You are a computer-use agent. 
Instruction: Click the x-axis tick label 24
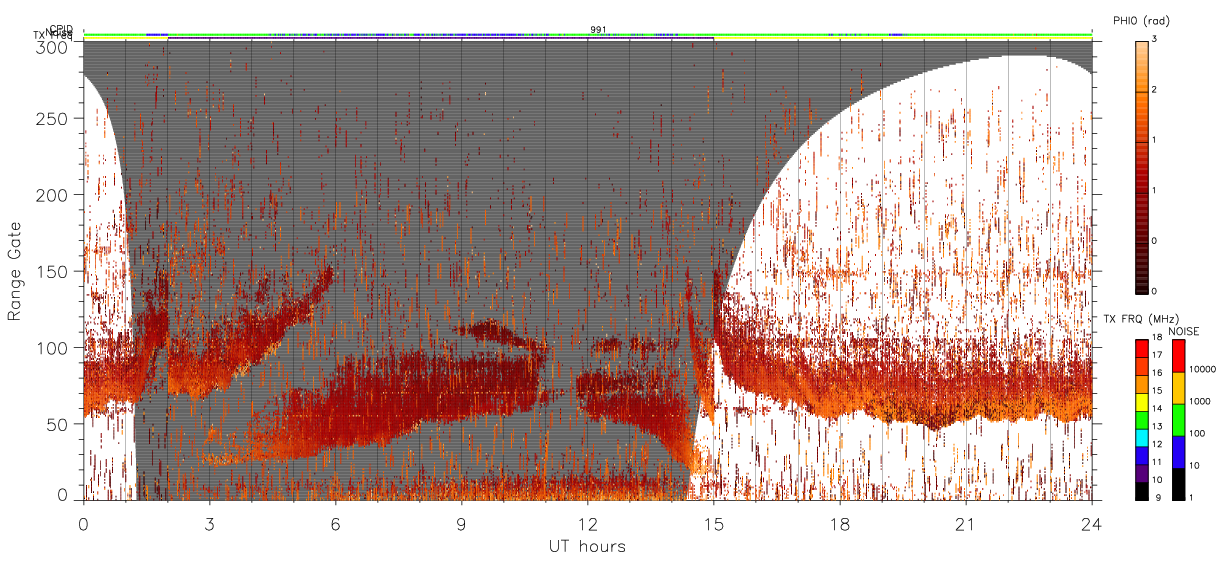[1091, 524]
